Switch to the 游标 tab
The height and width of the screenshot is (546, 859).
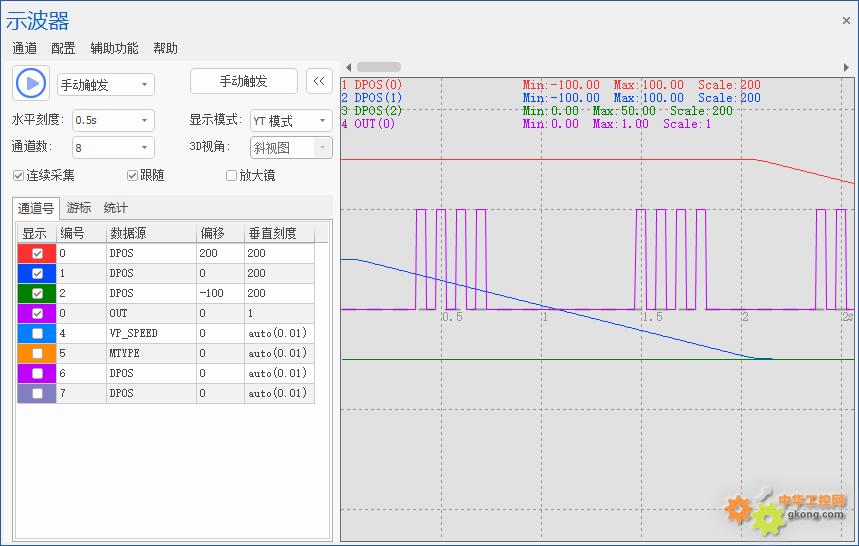(79, 208)
